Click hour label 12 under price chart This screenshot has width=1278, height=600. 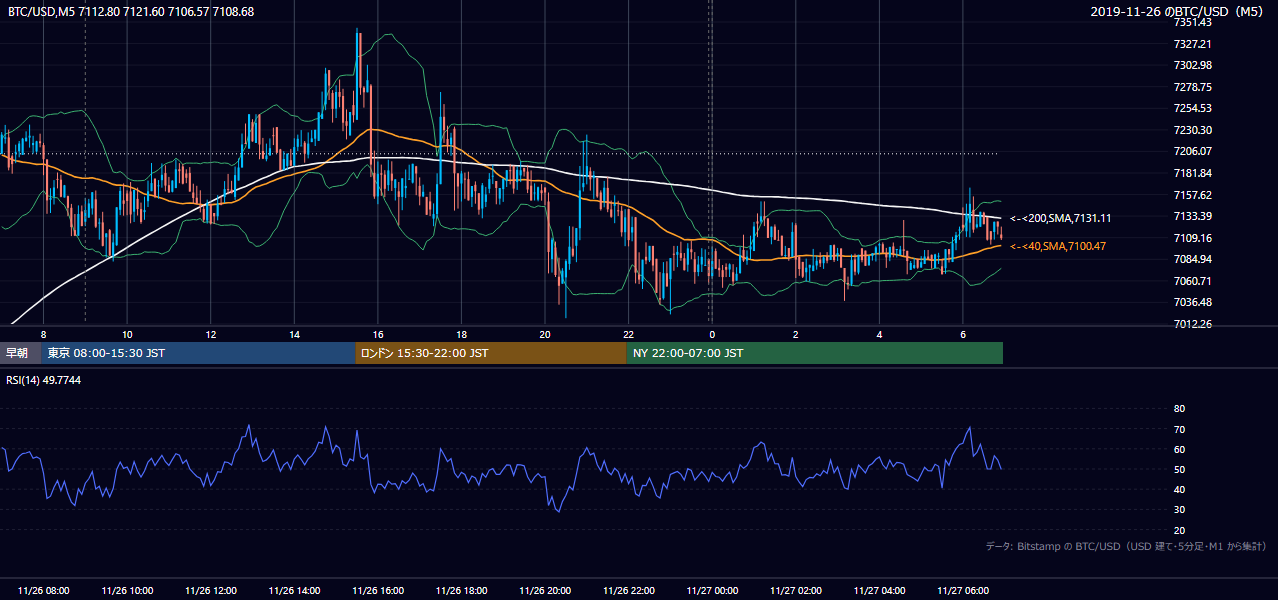(x=211, y=334)
